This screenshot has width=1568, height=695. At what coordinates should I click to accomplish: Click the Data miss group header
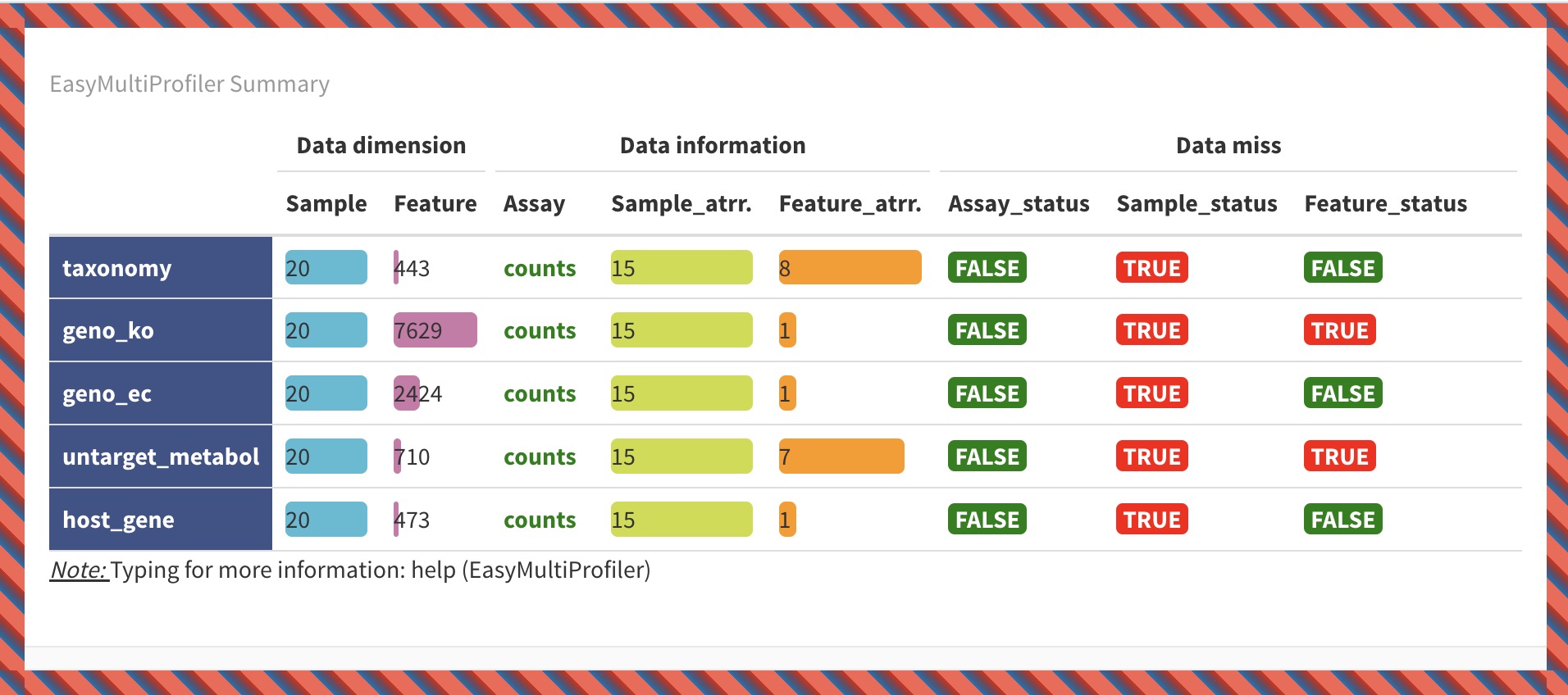click(x=1228, y=146)
